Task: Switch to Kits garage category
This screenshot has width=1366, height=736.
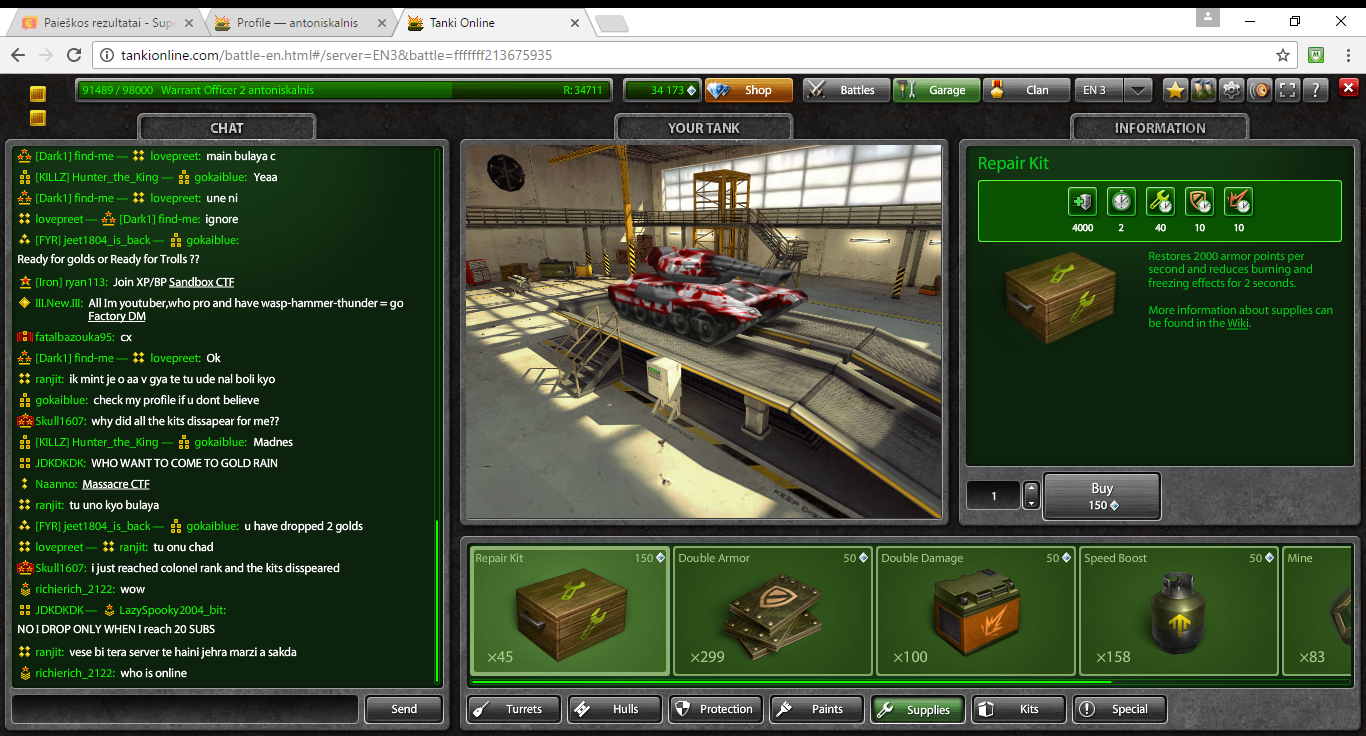Action: pos(1019,709)
